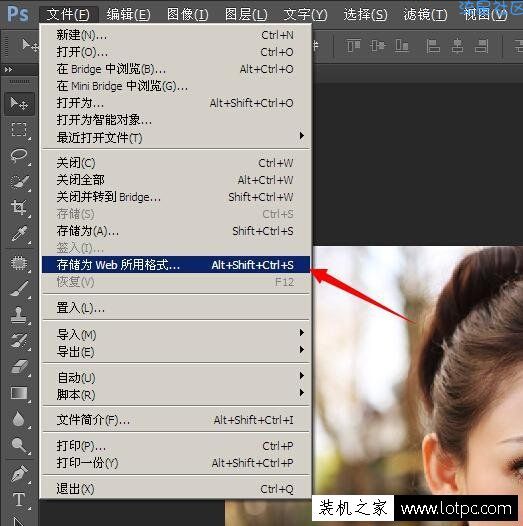This screenshot has height=526, width=523.
Task: Choose 退出(X) to quit Photoshop
Action: [x=175, y=489]
